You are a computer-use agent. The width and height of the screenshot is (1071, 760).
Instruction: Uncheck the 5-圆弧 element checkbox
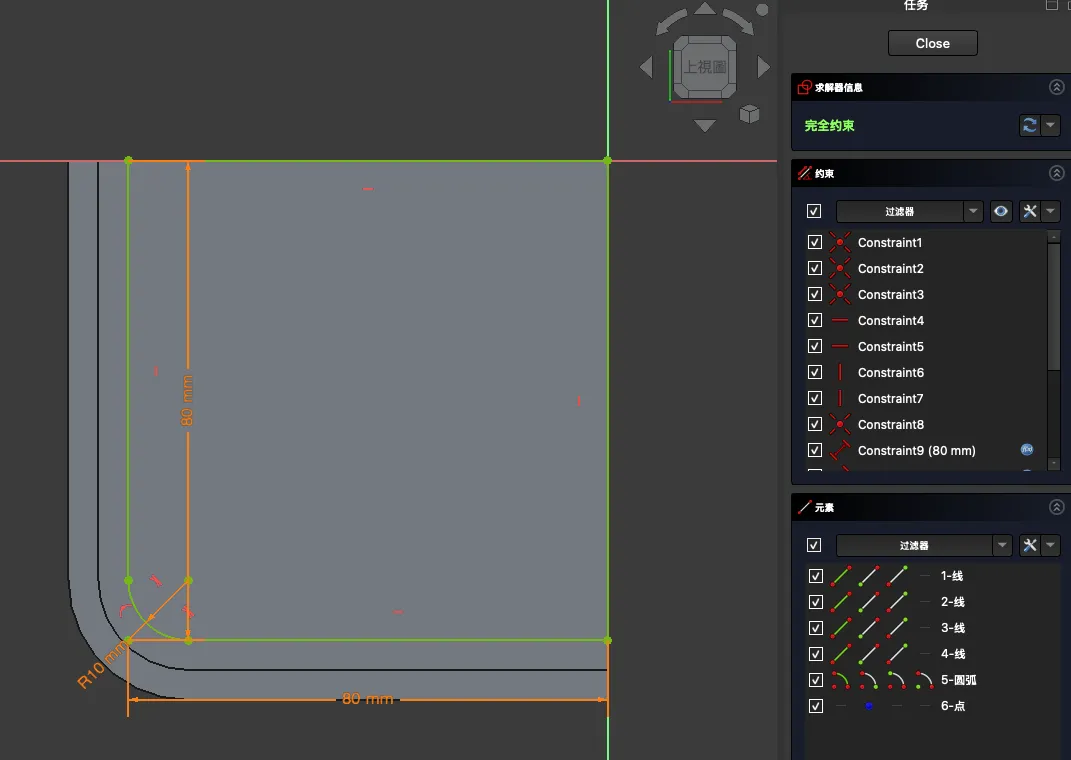pyautogui.click(x=815, y=680)
